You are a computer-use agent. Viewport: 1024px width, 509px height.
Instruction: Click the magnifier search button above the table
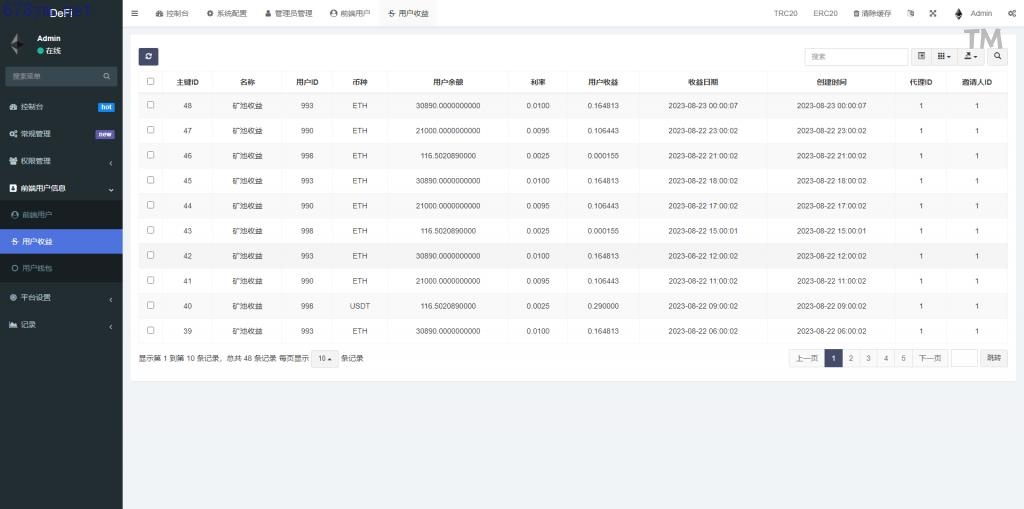(x=998, y=57)
